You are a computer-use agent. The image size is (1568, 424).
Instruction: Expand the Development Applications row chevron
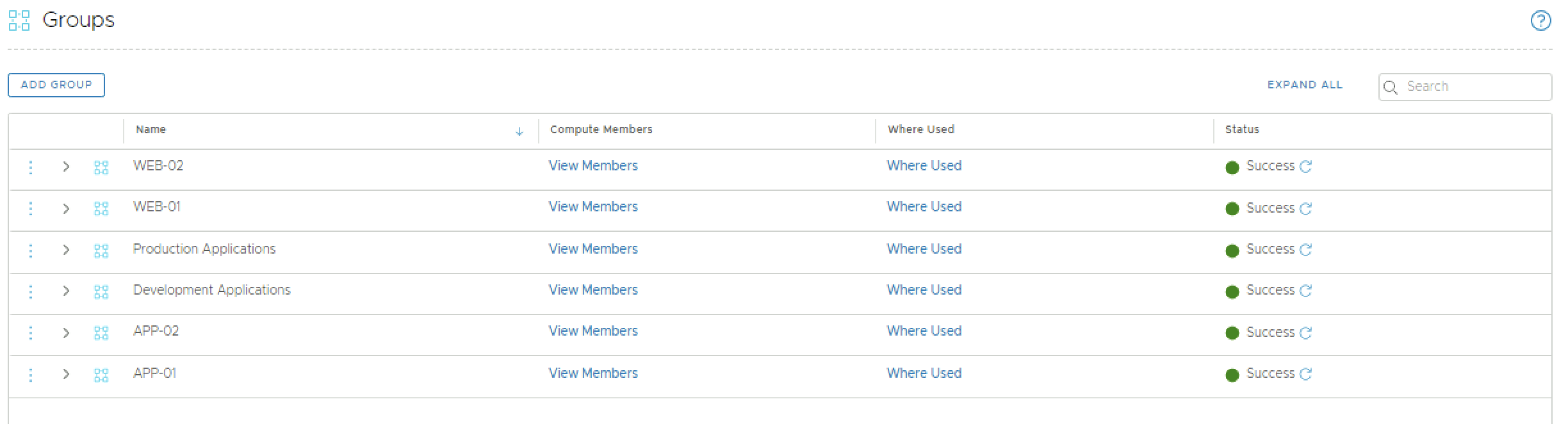coord(66,291)
